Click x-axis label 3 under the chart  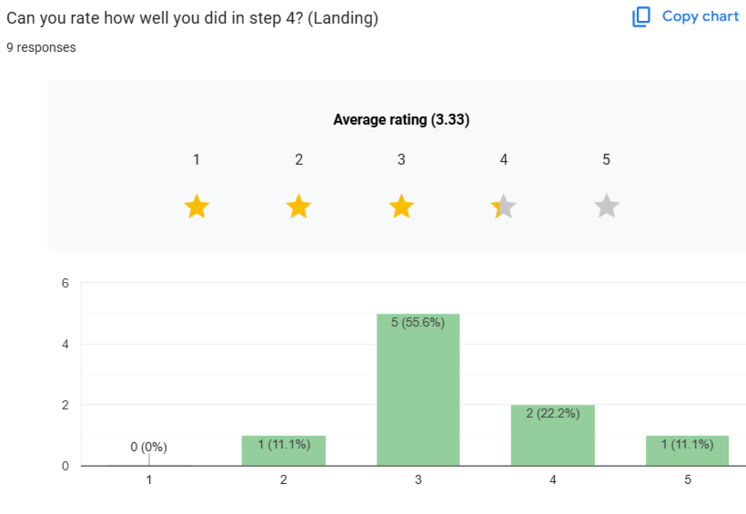[418, 480]
